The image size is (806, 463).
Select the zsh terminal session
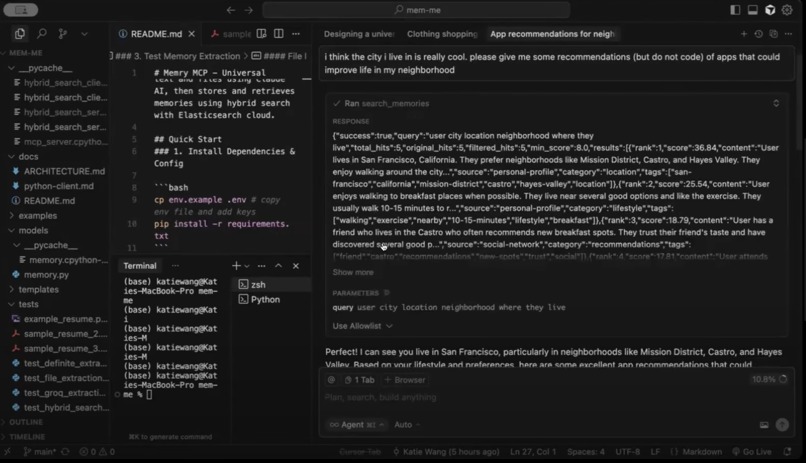click(272, 285)
